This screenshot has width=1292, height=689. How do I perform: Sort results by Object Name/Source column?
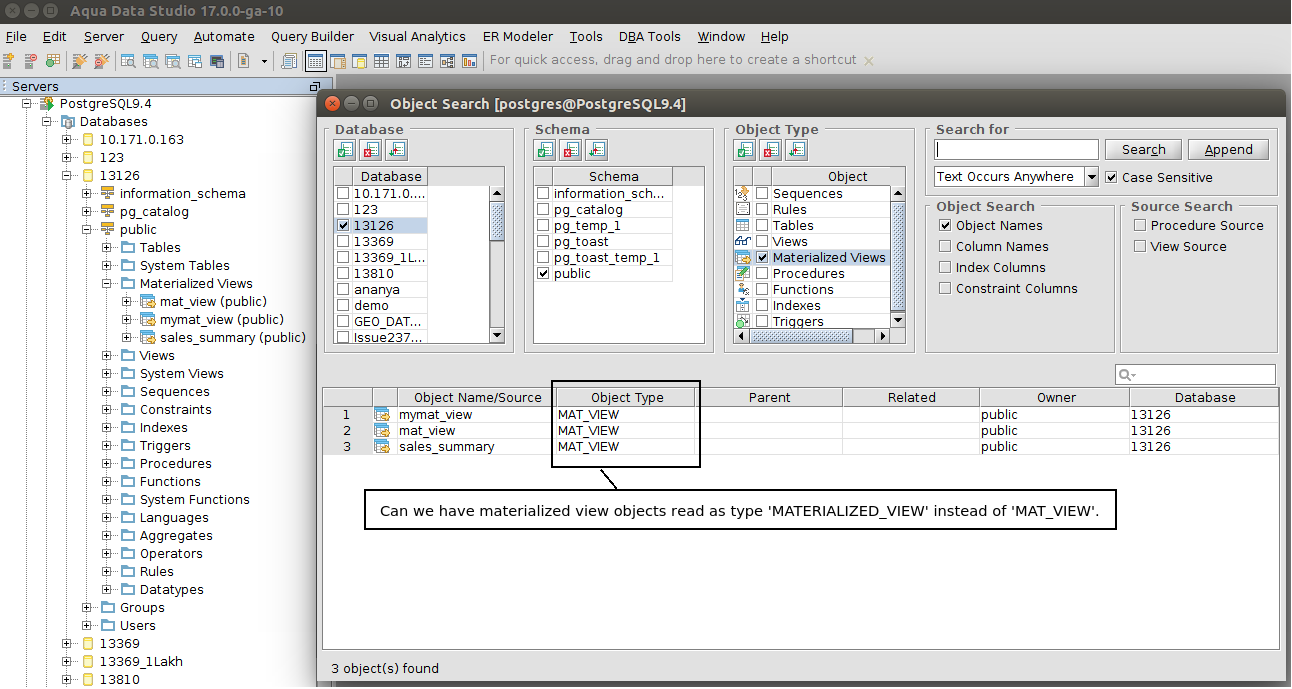tap(477, 397)
